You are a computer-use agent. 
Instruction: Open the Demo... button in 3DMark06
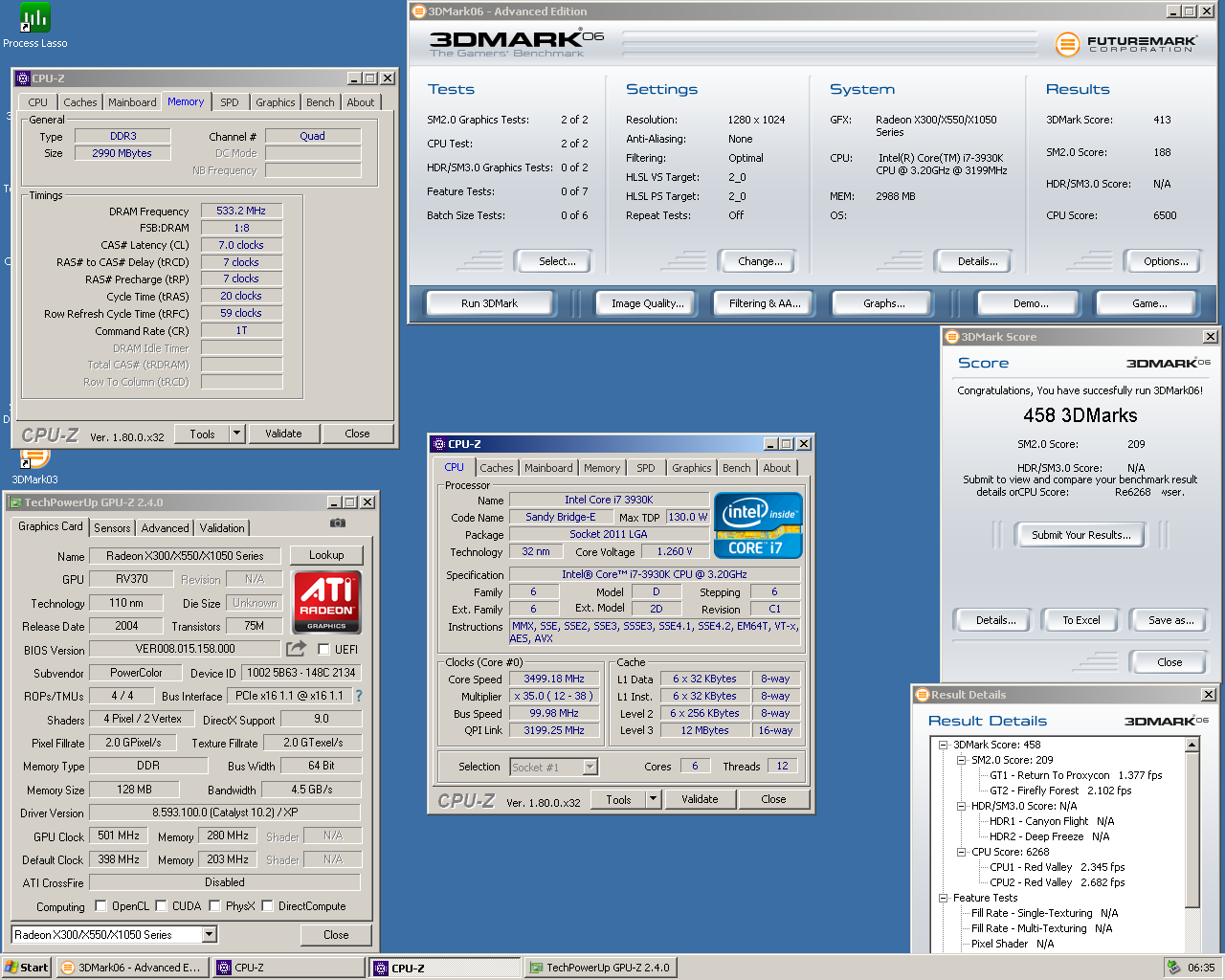(x=1031, y=303)
